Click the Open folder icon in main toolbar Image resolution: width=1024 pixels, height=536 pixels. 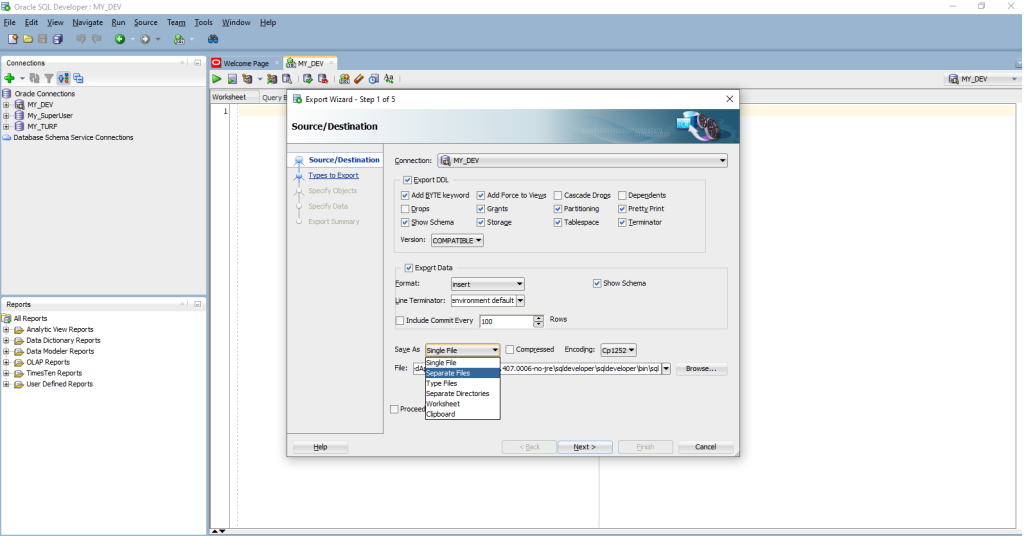tap(27, 39)
